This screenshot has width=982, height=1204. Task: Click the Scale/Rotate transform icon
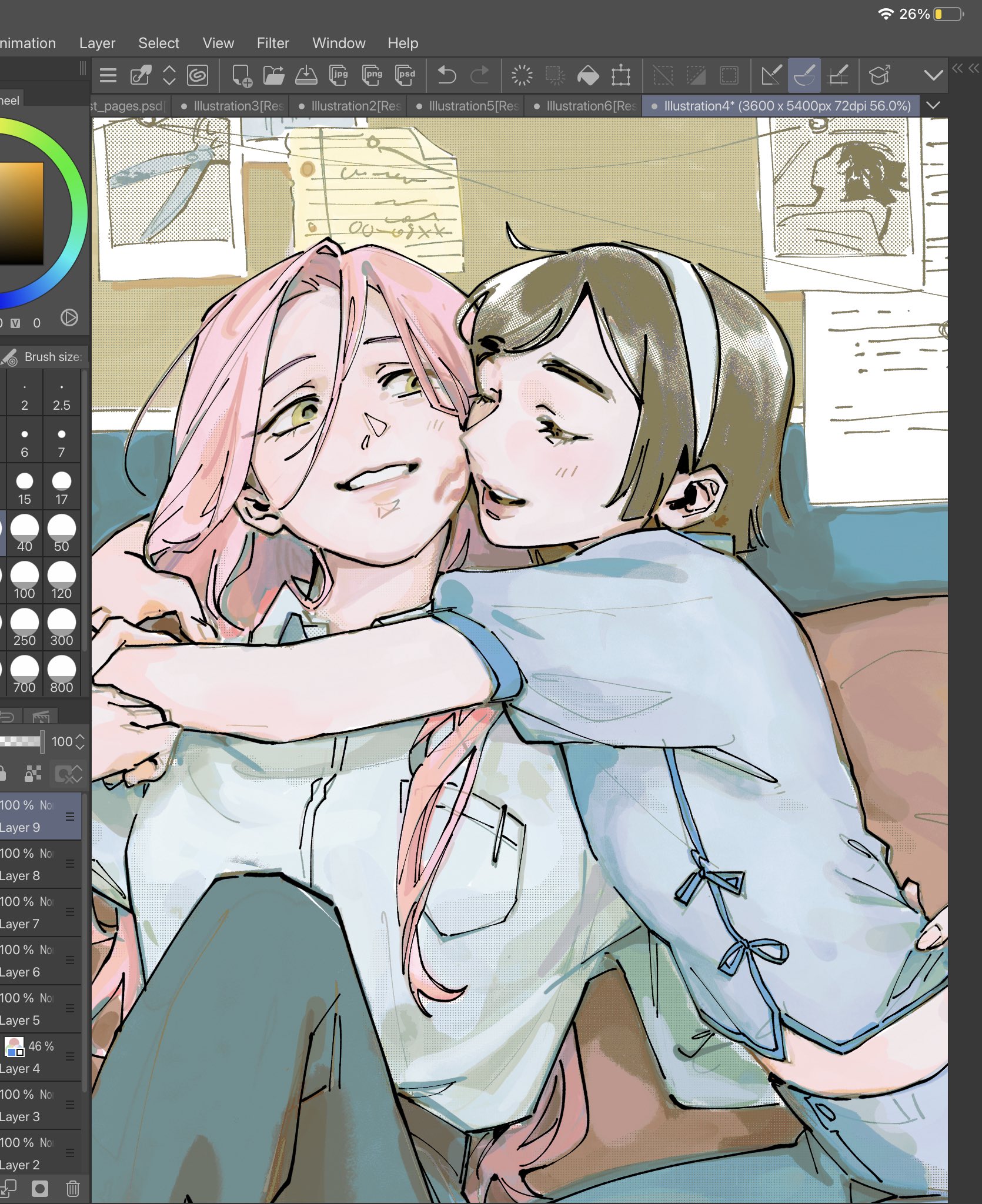point(620,75)
